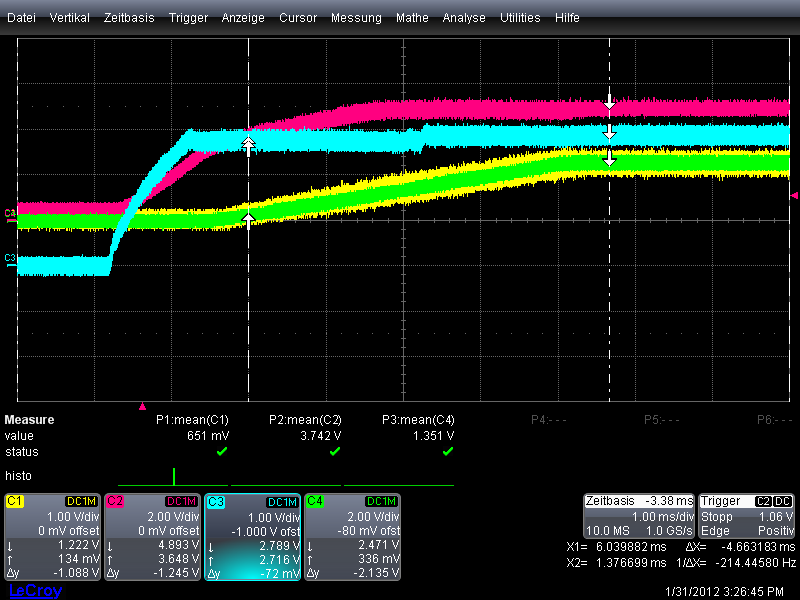Open the Messung menu
The height and width of the screenshot is (600, 800).
[356, 18]
